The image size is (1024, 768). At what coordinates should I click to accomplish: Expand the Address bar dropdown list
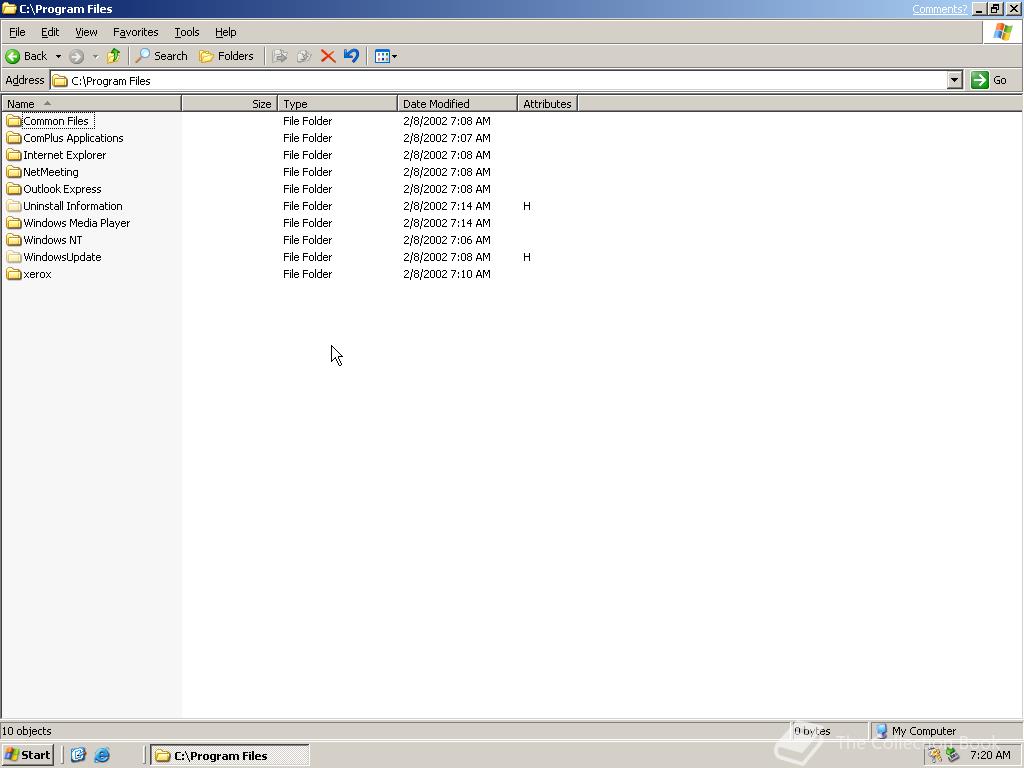tap(955, 80)
